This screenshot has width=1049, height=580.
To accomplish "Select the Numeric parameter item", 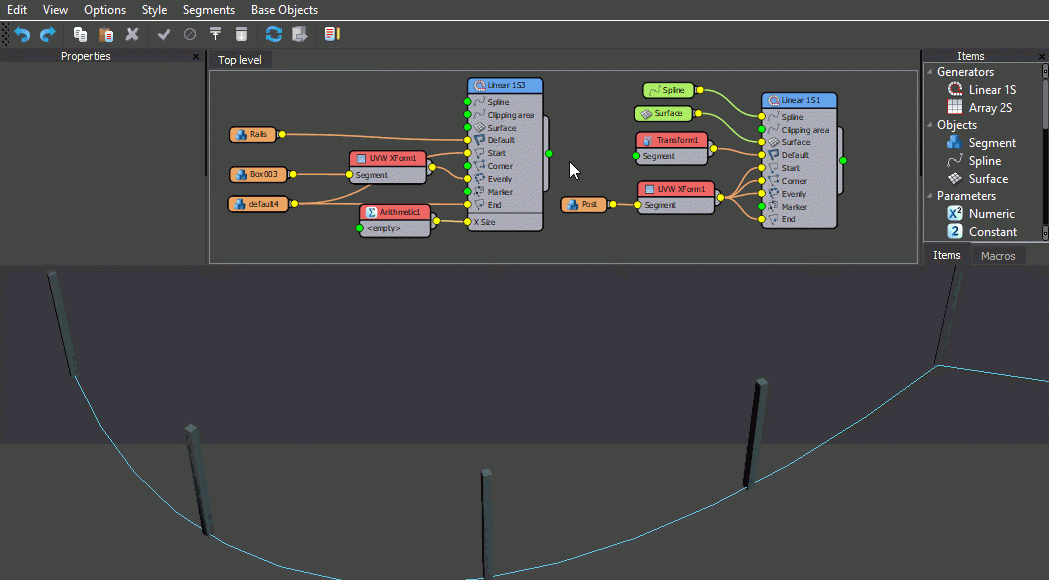I will [991, 213].
